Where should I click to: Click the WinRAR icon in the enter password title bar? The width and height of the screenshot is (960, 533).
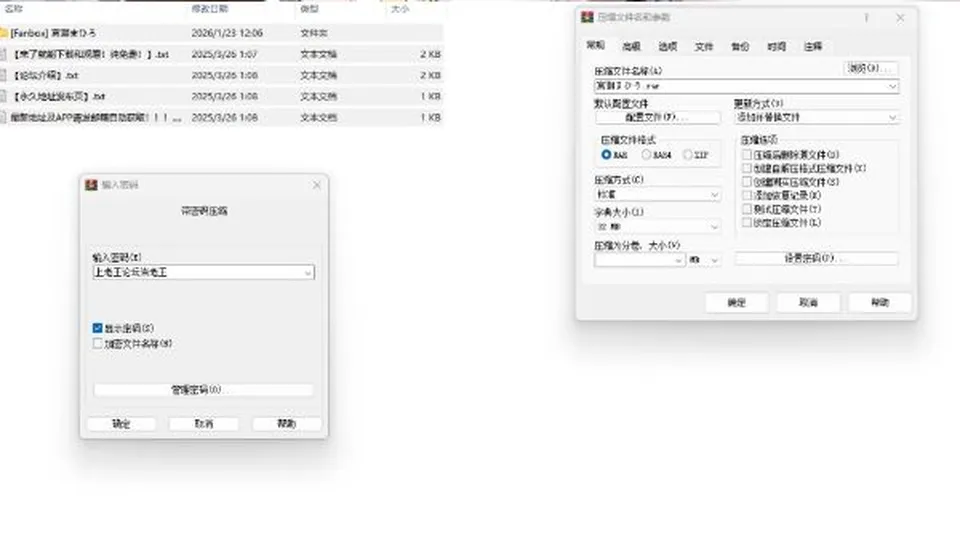pyautogui.click(x=91, y=185)
